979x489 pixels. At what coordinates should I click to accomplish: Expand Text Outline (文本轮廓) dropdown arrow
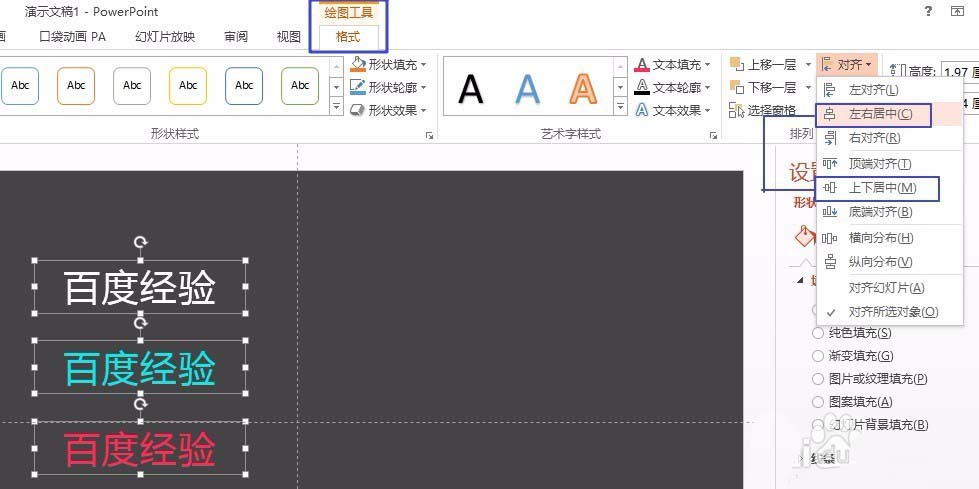click(707, 87)
